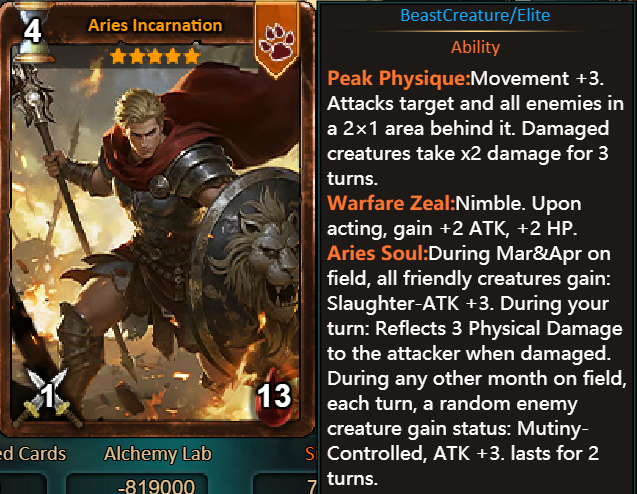Click the beast paw print banner icon
Image resolution: width=637 pixels, height=494 pixels.
[277, 41]
